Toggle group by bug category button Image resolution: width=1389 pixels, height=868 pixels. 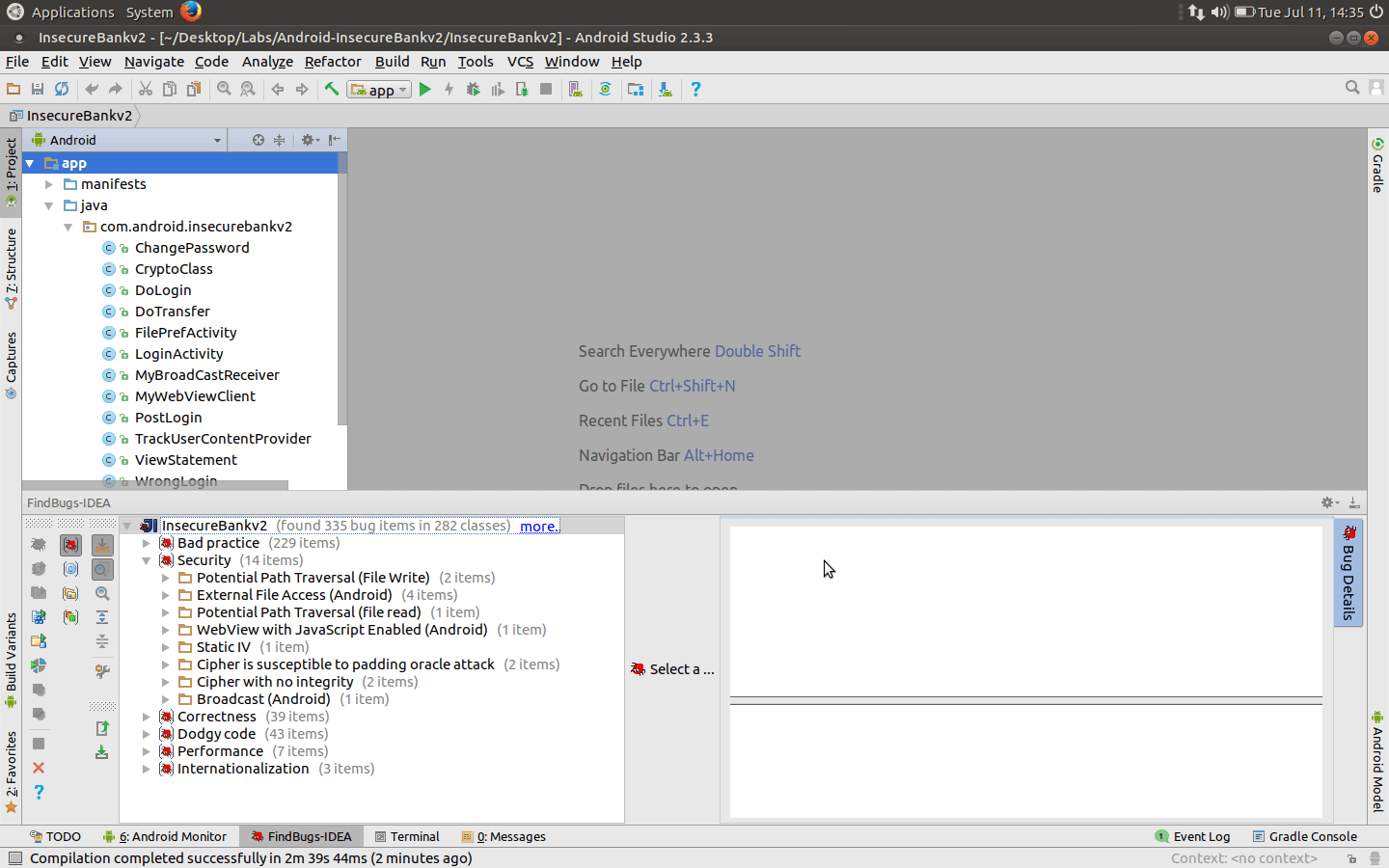[70, 545]
